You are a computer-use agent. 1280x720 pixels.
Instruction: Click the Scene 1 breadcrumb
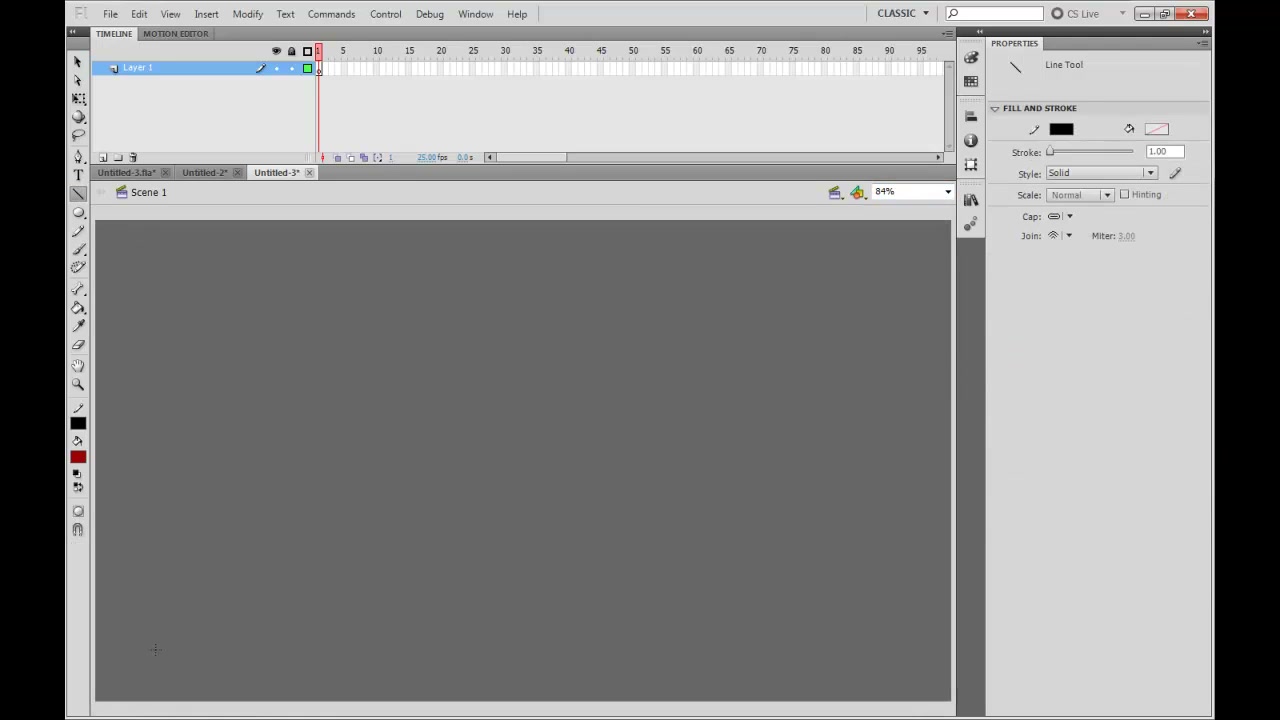(148, 192)
